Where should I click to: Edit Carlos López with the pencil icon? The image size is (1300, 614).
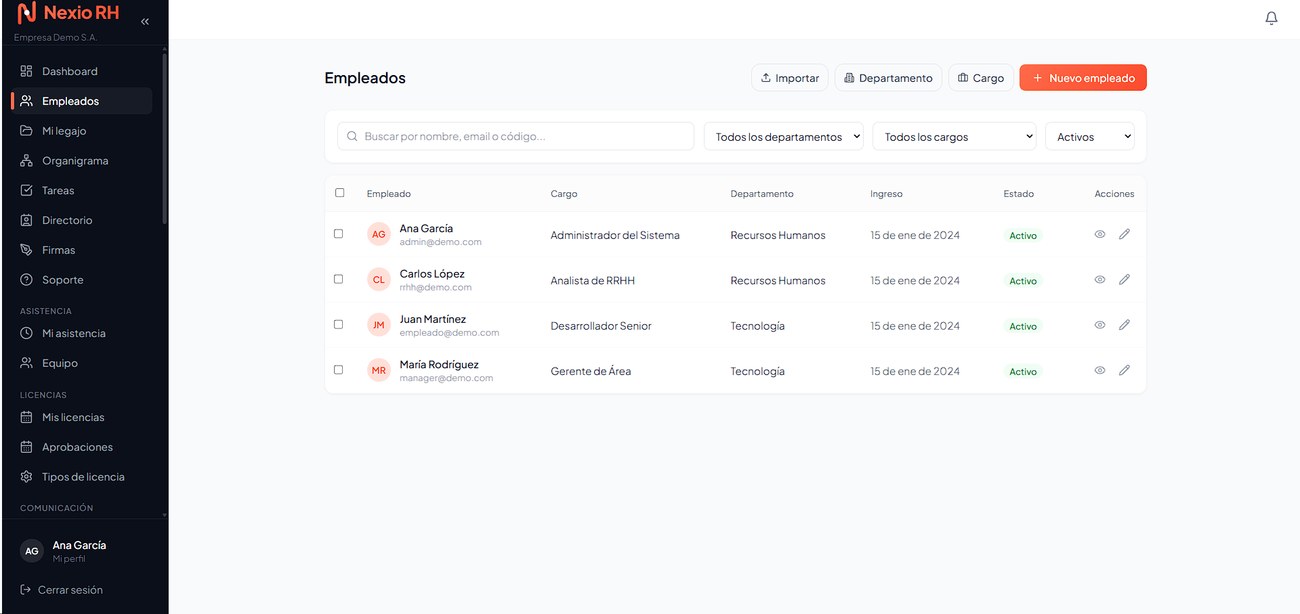1124,280
